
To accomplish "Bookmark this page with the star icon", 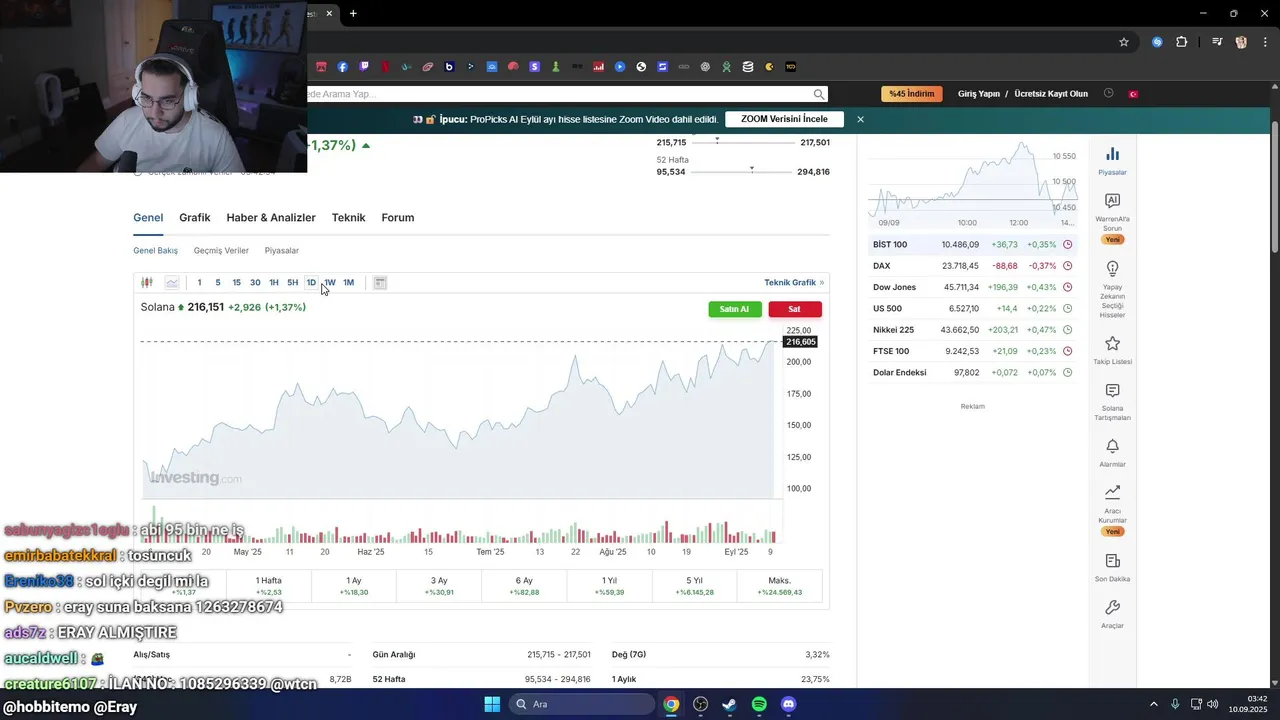I will (1124, 42).
